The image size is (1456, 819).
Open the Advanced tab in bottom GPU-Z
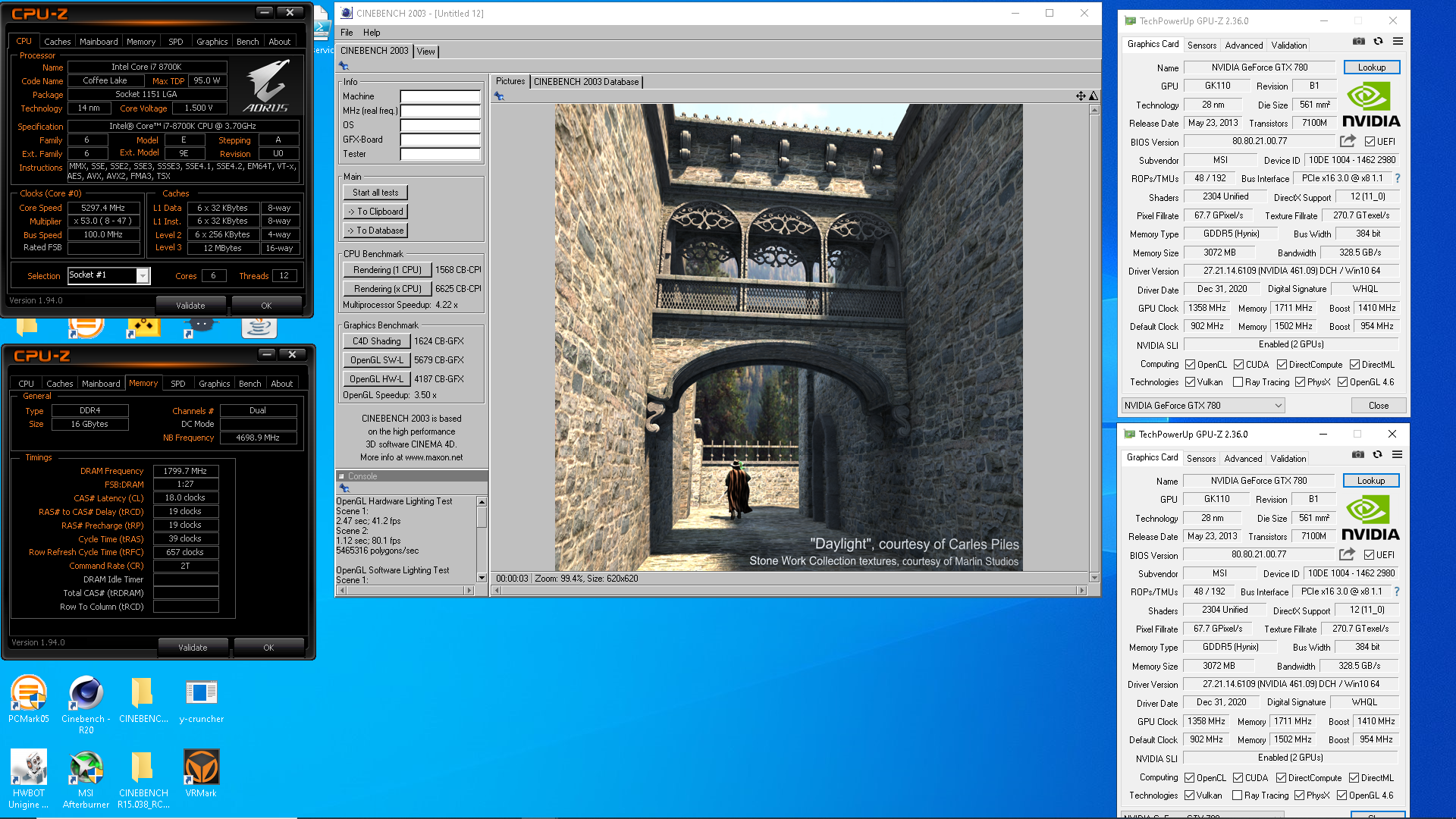[x=1243, y=459]
